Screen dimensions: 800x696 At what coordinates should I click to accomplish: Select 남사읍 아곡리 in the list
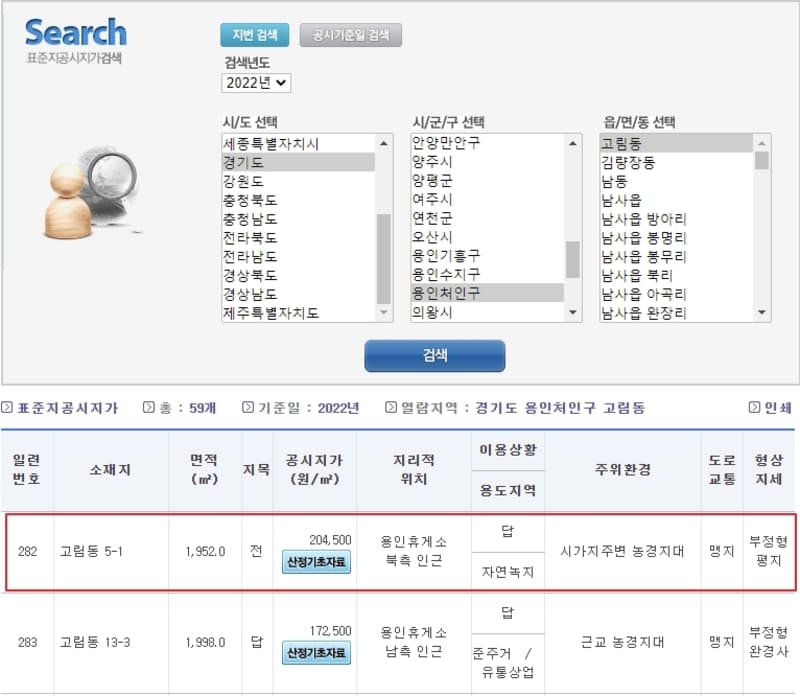pos(676,294)
